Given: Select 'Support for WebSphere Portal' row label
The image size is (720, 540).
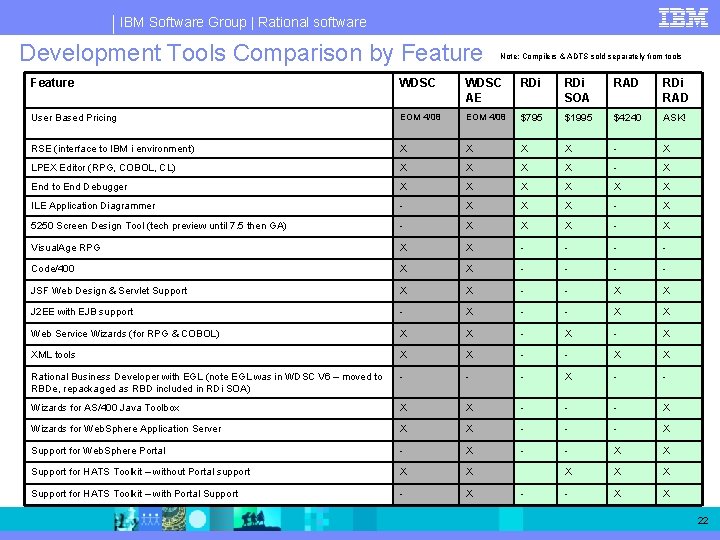Looking at the screenshot, I should (98, 451).
